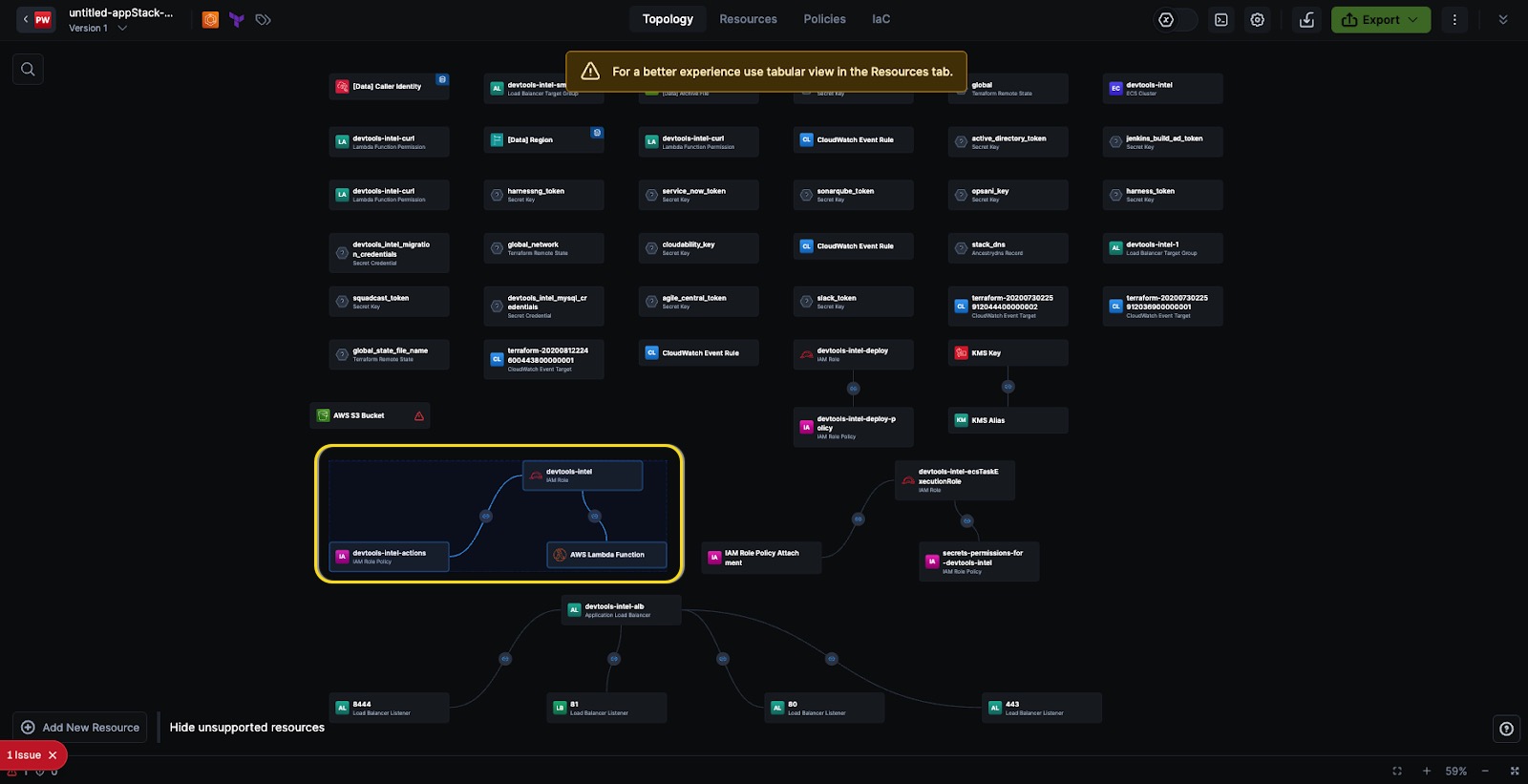Select the jenkins_build_ad_token node
This screenshot has height=784, width=1528.
(x=1162, y=141)
